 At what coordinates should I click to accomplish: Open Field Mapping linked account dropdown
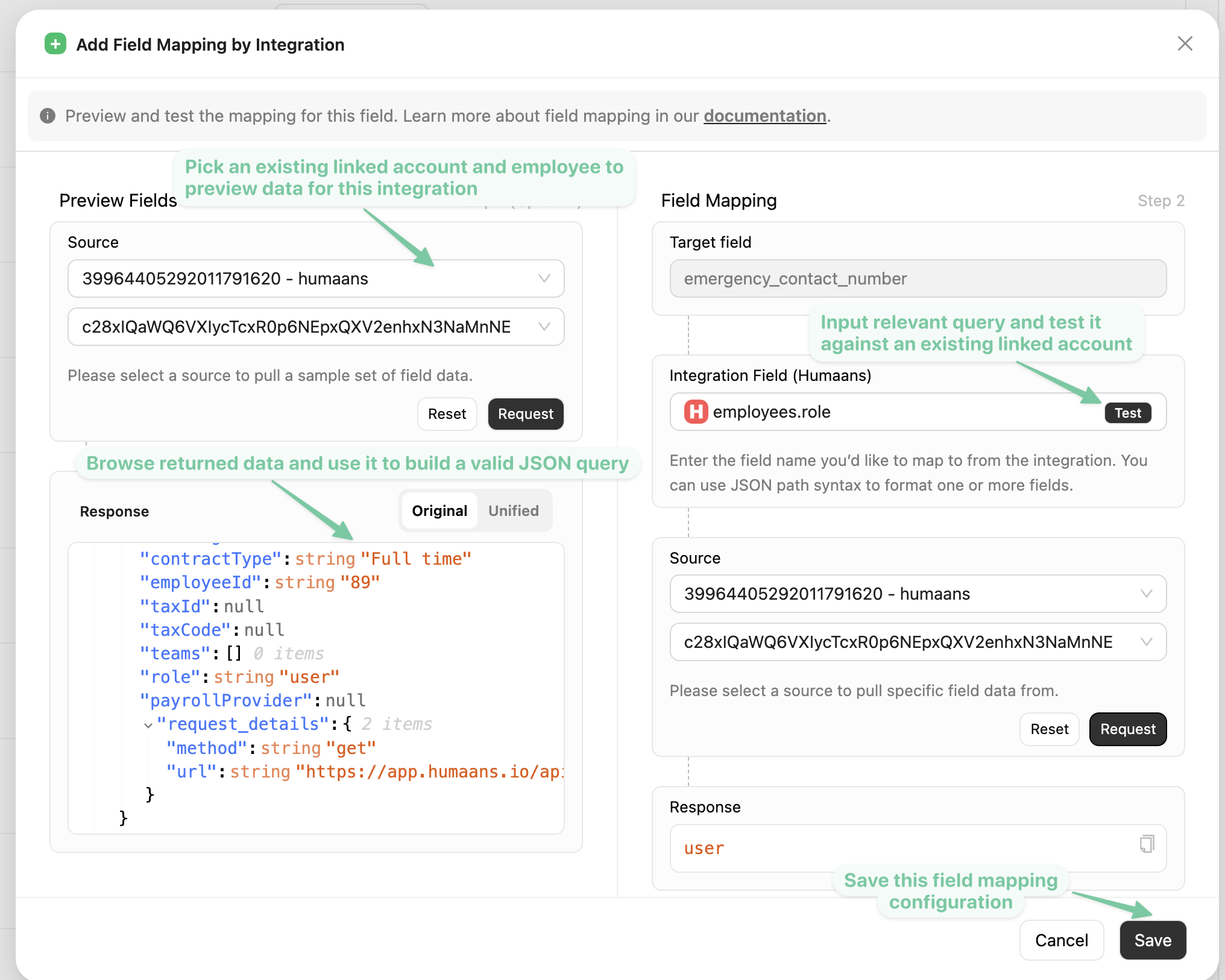[x=918, y=594]
